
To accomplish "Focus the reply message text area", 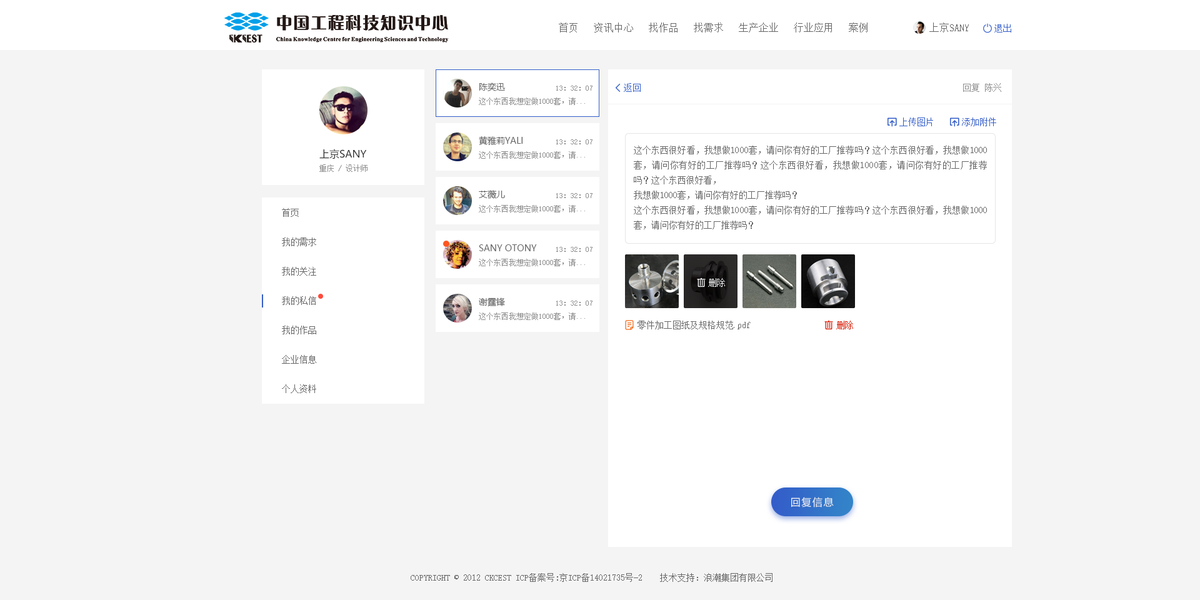I will click(810, 188).
